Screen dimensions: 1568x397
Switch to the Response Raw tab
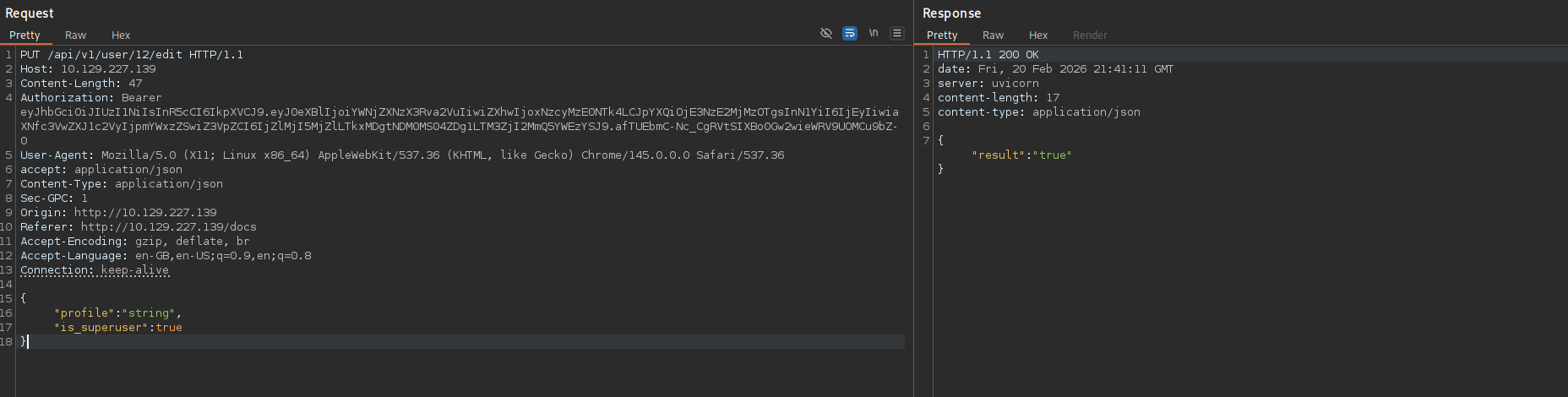993,35
